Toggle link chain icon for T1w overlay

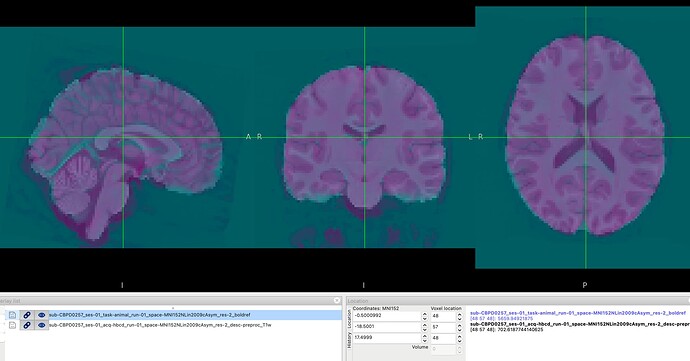(27, 325)
